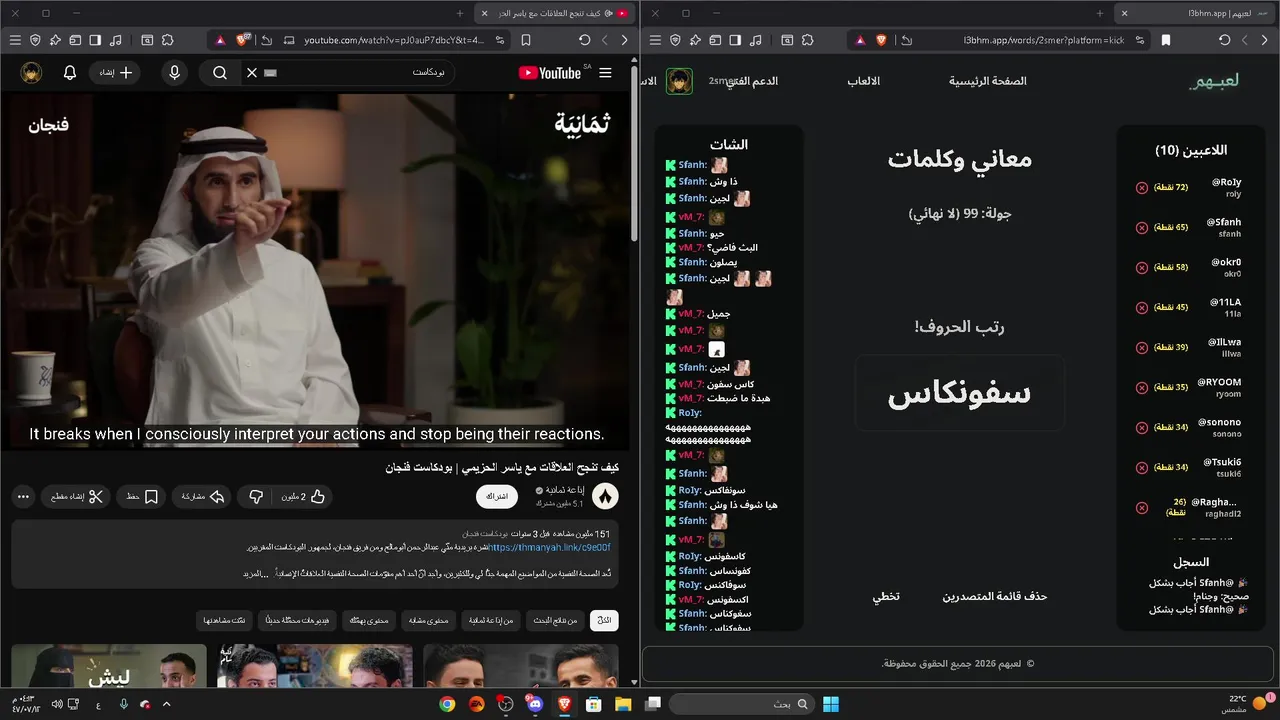
Task: Reload the YouTube page
Action: pyautogui.click(x=585, y=40)
